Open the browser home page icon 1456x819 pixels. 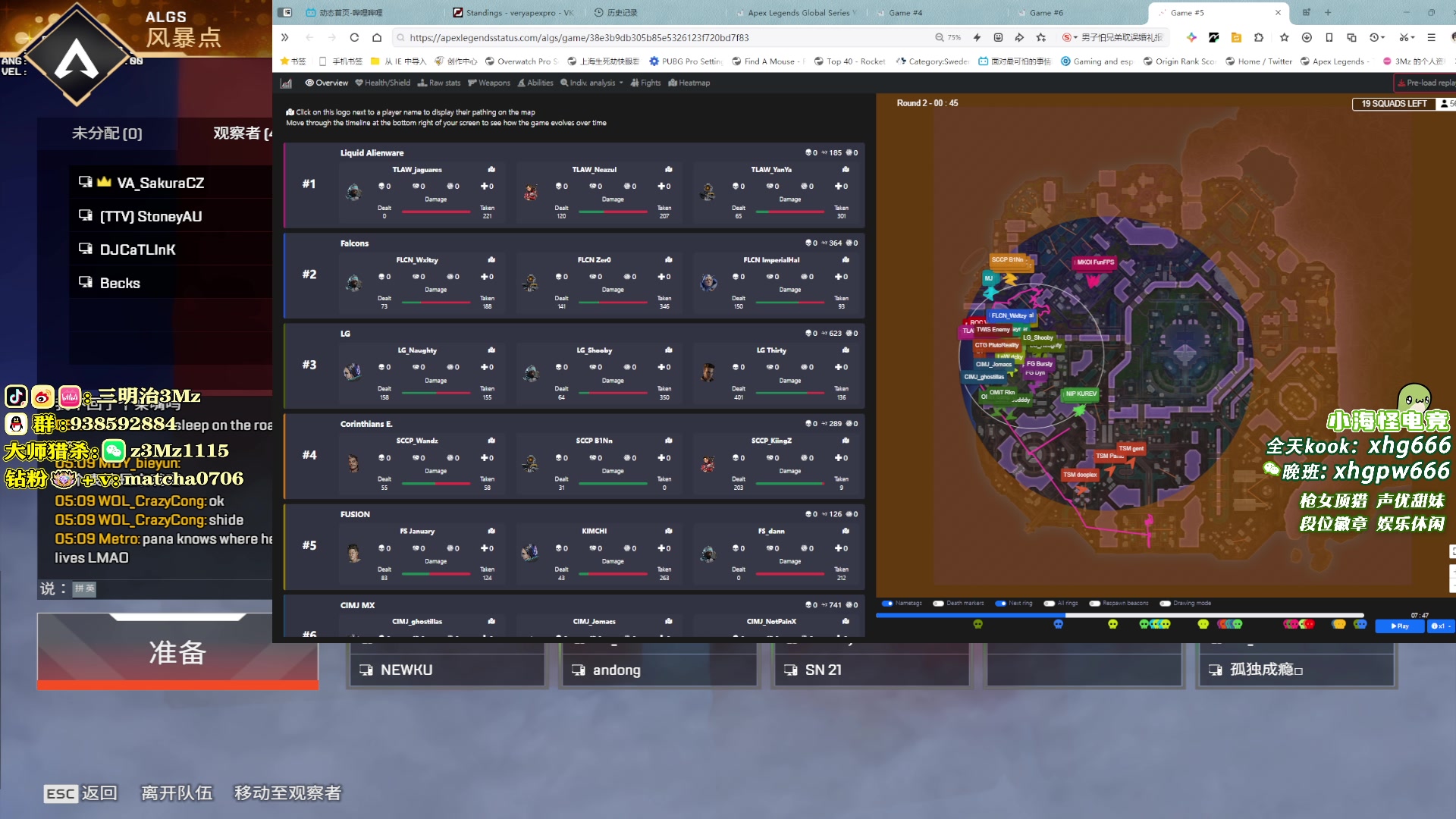377,37
